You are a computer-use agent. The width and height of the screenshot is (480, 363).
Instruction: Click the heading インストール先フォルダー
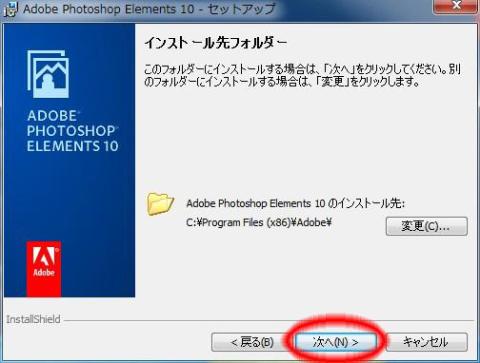(215, 43)
